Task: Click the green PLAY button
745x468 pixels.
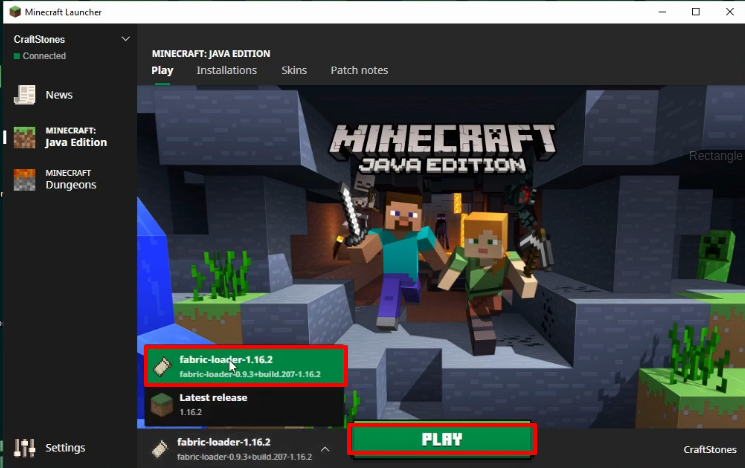Action: tap(442, 439)
